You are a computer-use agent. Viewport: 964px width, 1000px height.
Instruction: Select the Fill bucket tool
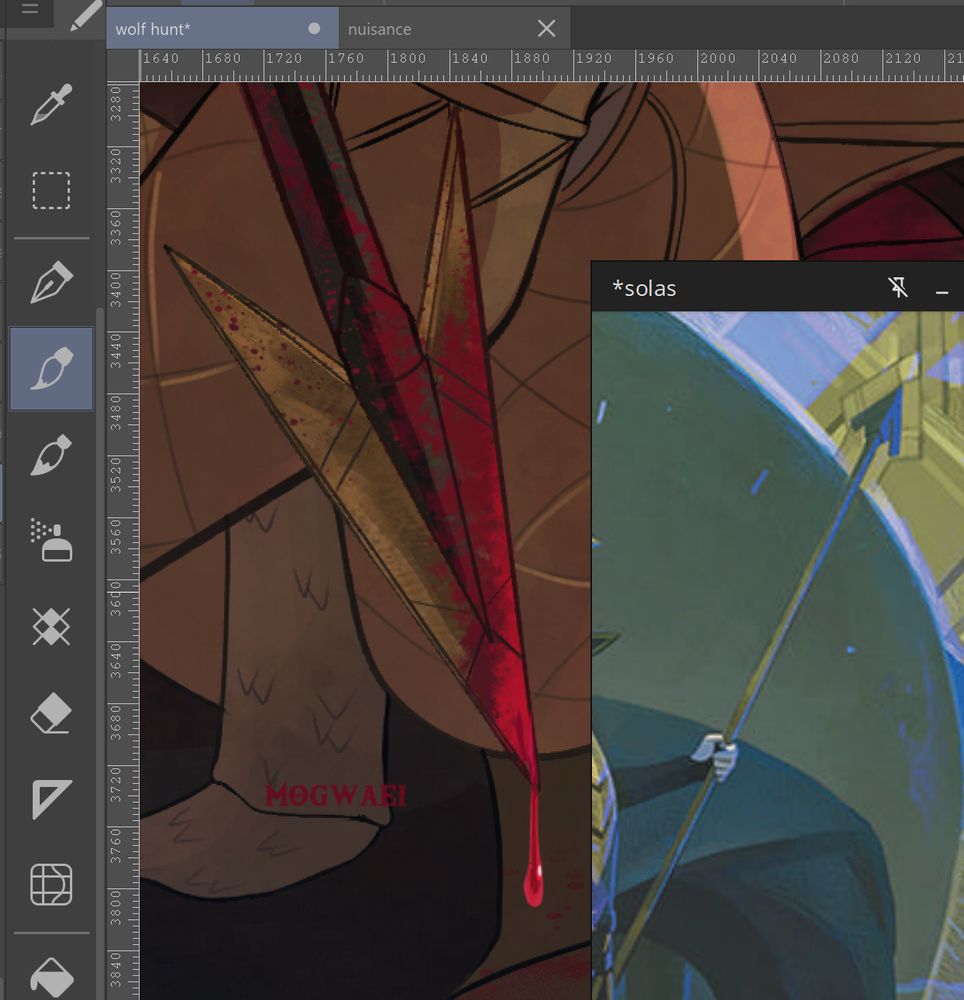[x=51, y=978]
